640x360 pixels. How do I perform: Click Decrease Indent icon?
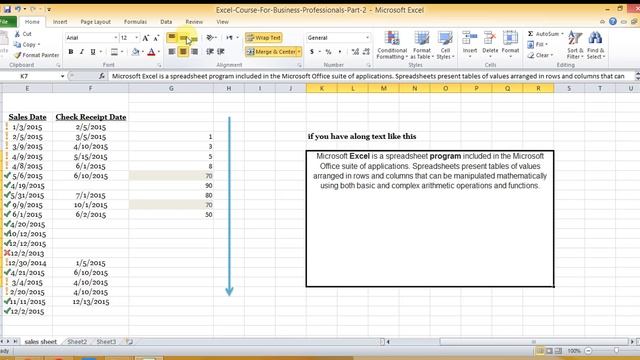pyautogui.click(x=210, y=52)
